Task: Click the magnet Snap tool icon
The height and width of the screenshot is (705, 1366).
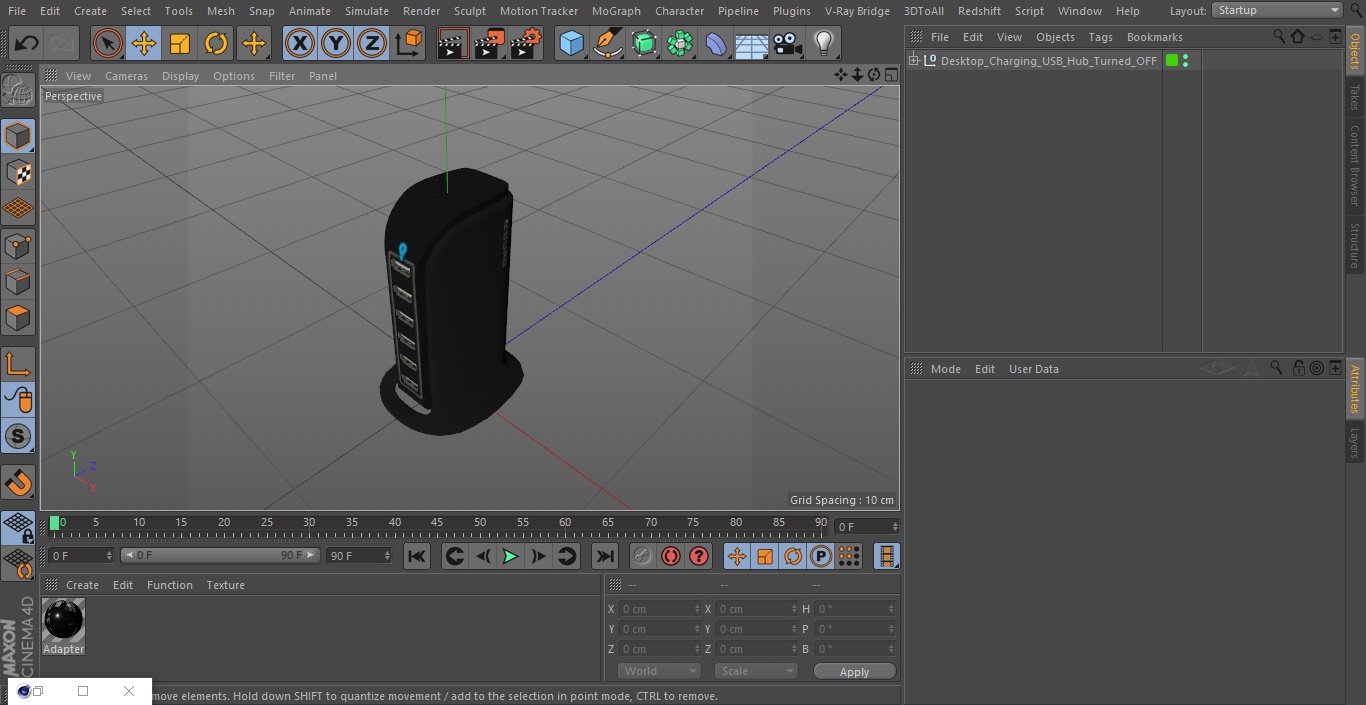Action: click(x=18, y=483)
